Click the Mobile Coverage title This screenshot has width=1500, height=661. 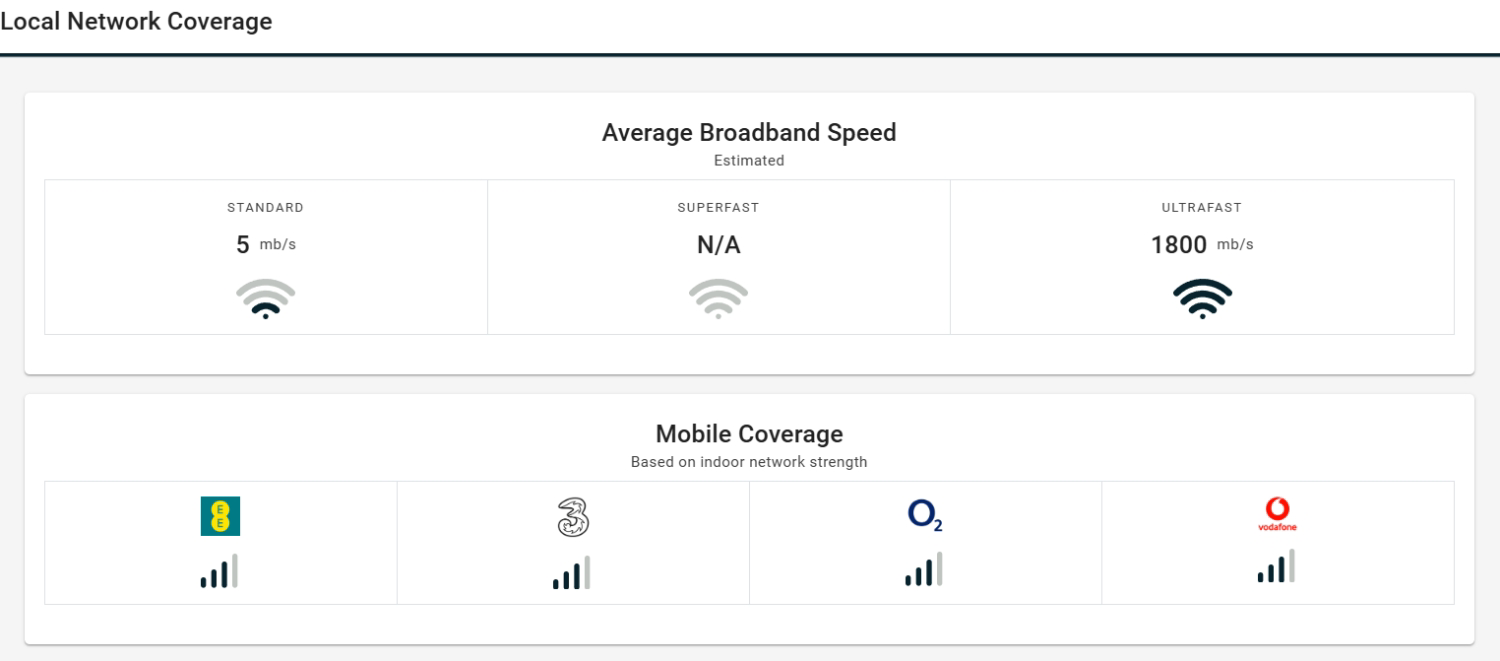click(749, 434)
